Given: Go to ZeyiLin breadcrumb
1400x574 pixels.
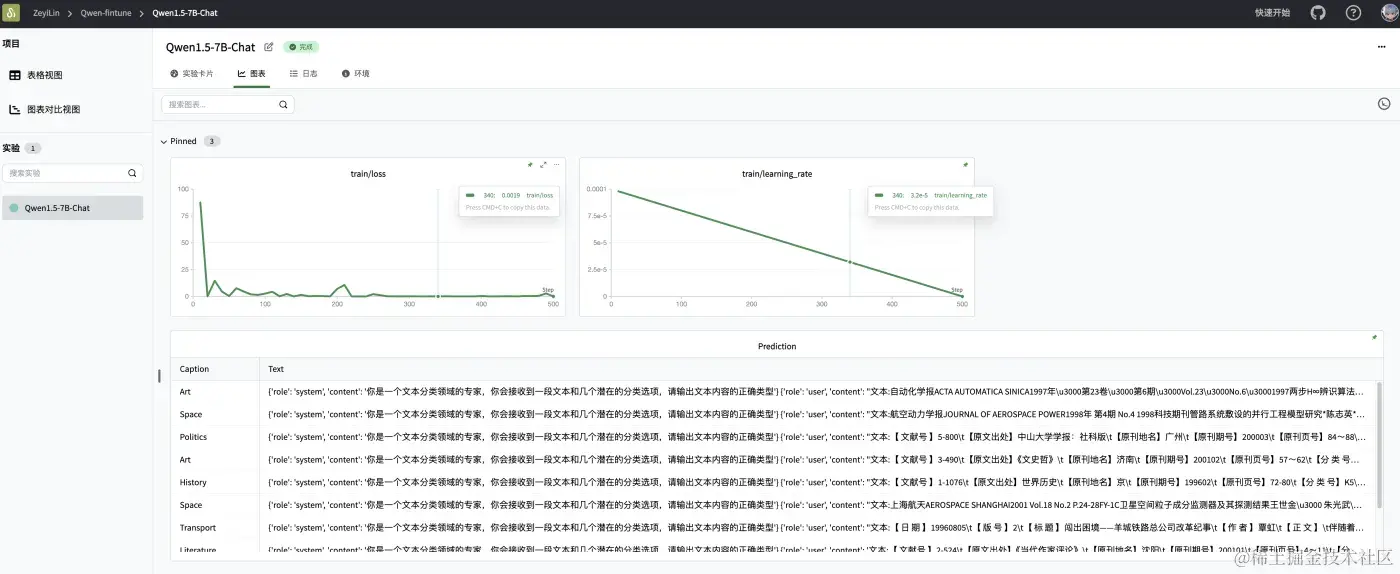Looking at the screenshot, I should (47, 13).
